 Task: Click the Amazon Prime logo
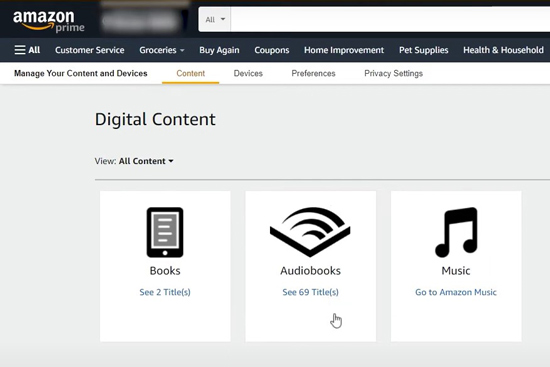(x=49, y=21)
